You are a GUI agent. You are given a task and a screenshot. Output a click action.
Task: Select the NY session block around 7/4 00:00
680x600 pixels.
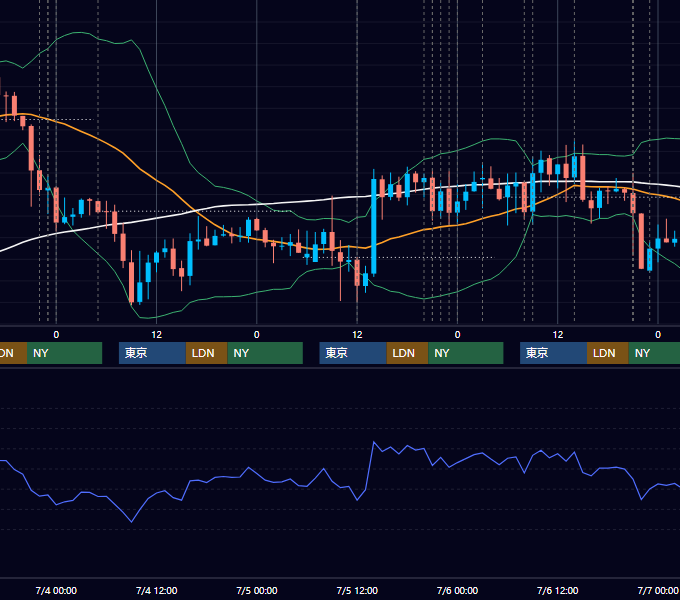(64, 353)
